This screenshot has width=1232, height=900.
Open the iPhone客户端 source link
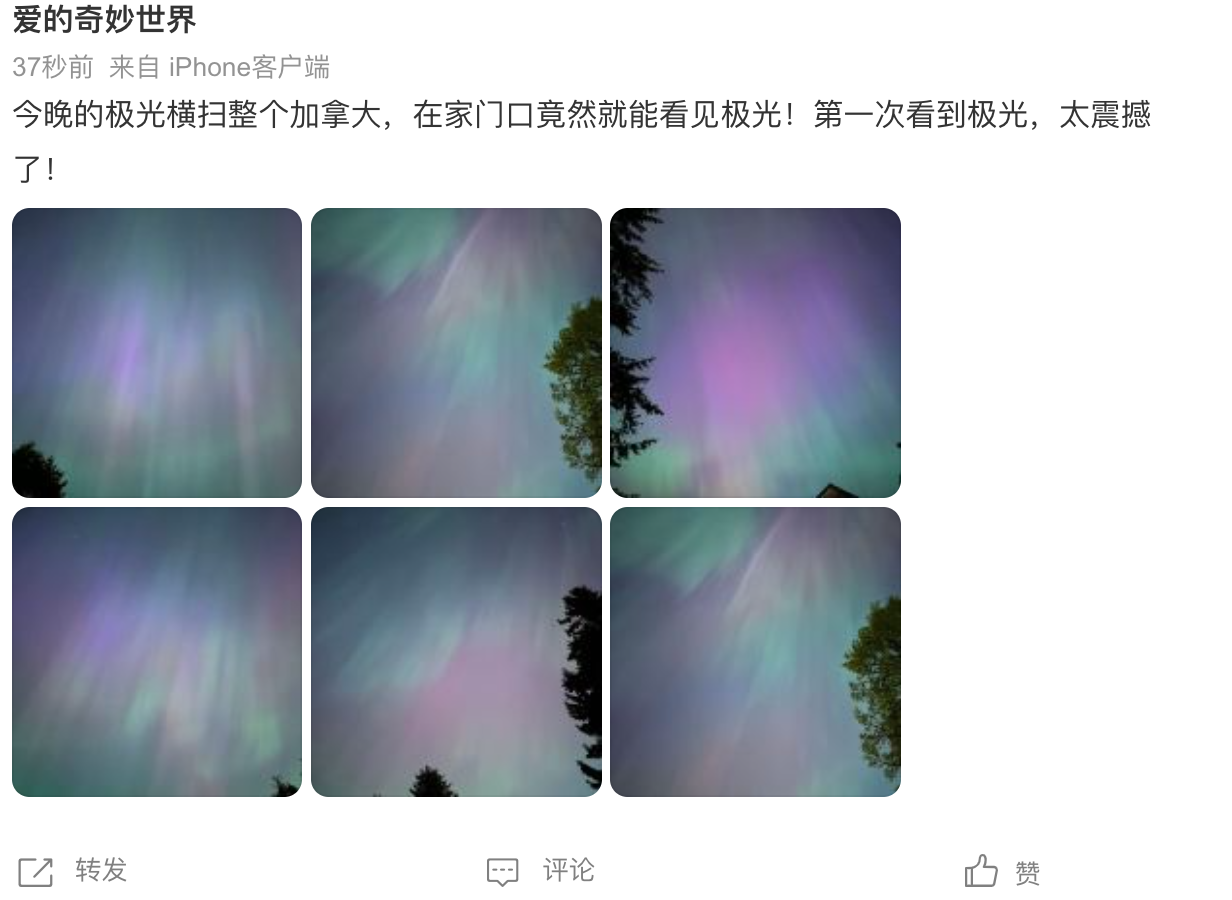pyautogui.click(x=249, y=67)
